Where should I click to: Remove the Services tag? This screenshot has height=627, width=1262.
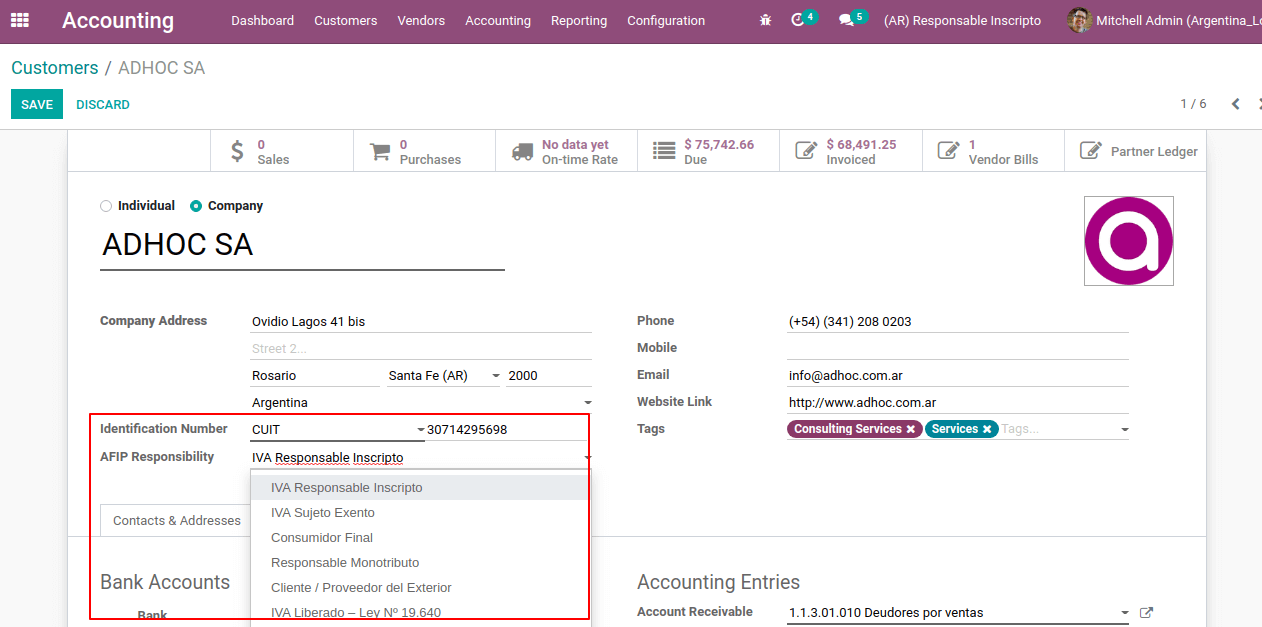986,429
